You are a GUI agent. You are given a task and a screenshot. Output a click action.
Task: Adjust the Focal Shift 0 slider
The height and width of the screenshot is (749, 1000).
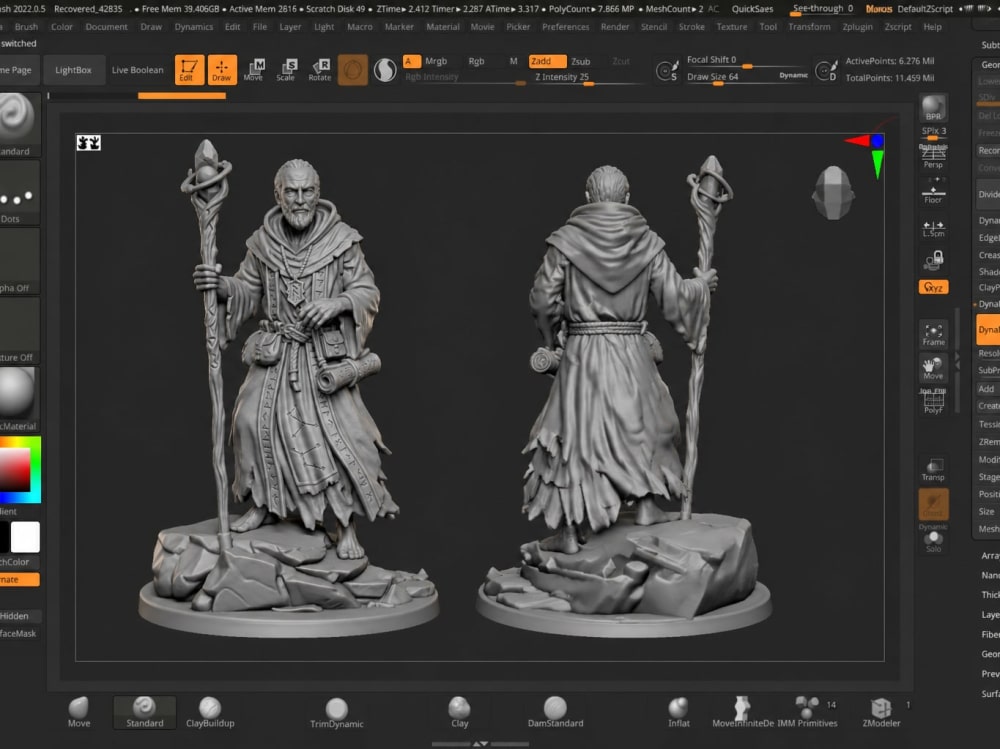click(747, 60)
